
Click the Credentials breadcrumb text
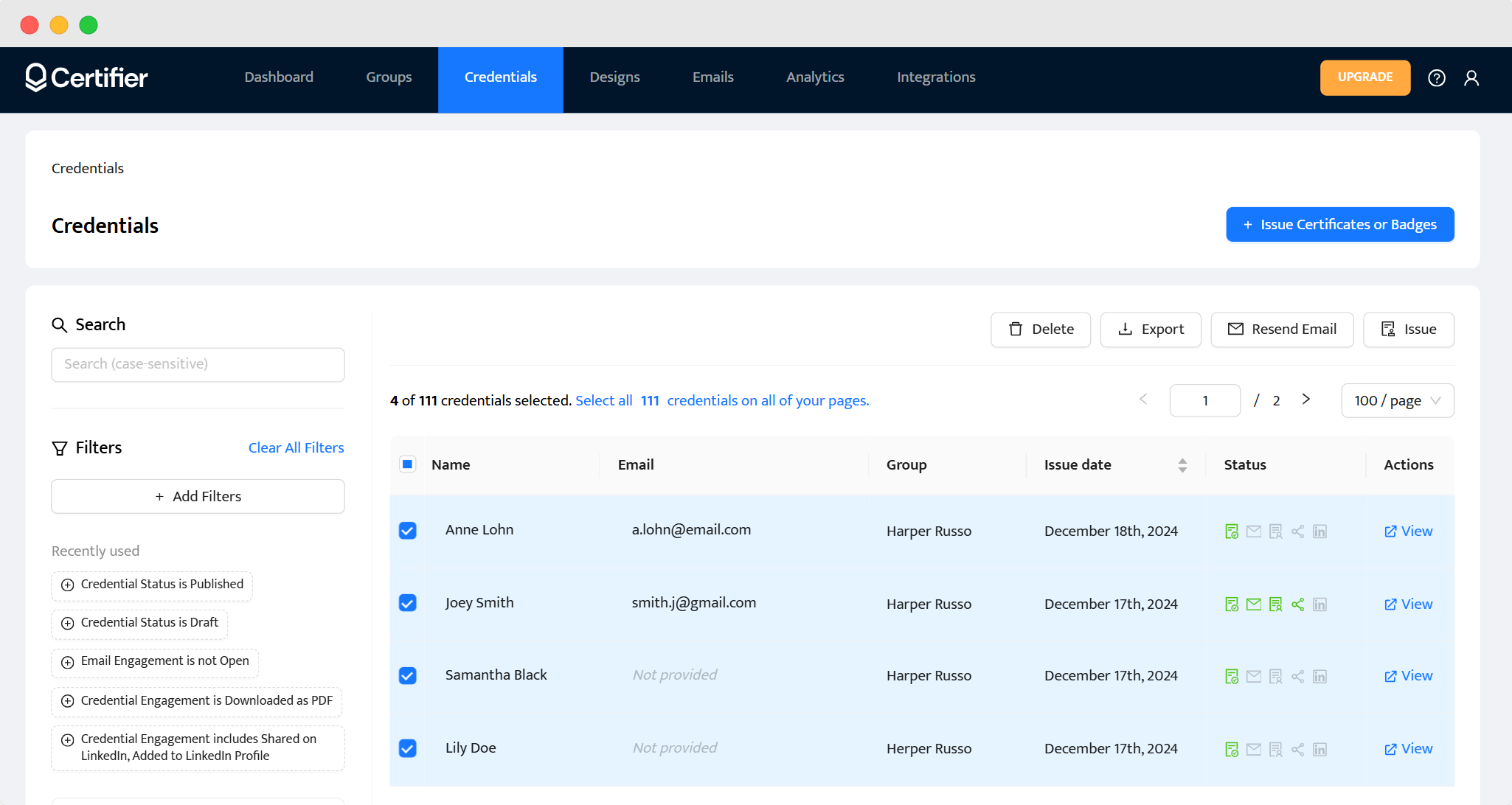(x=88, y=169)
